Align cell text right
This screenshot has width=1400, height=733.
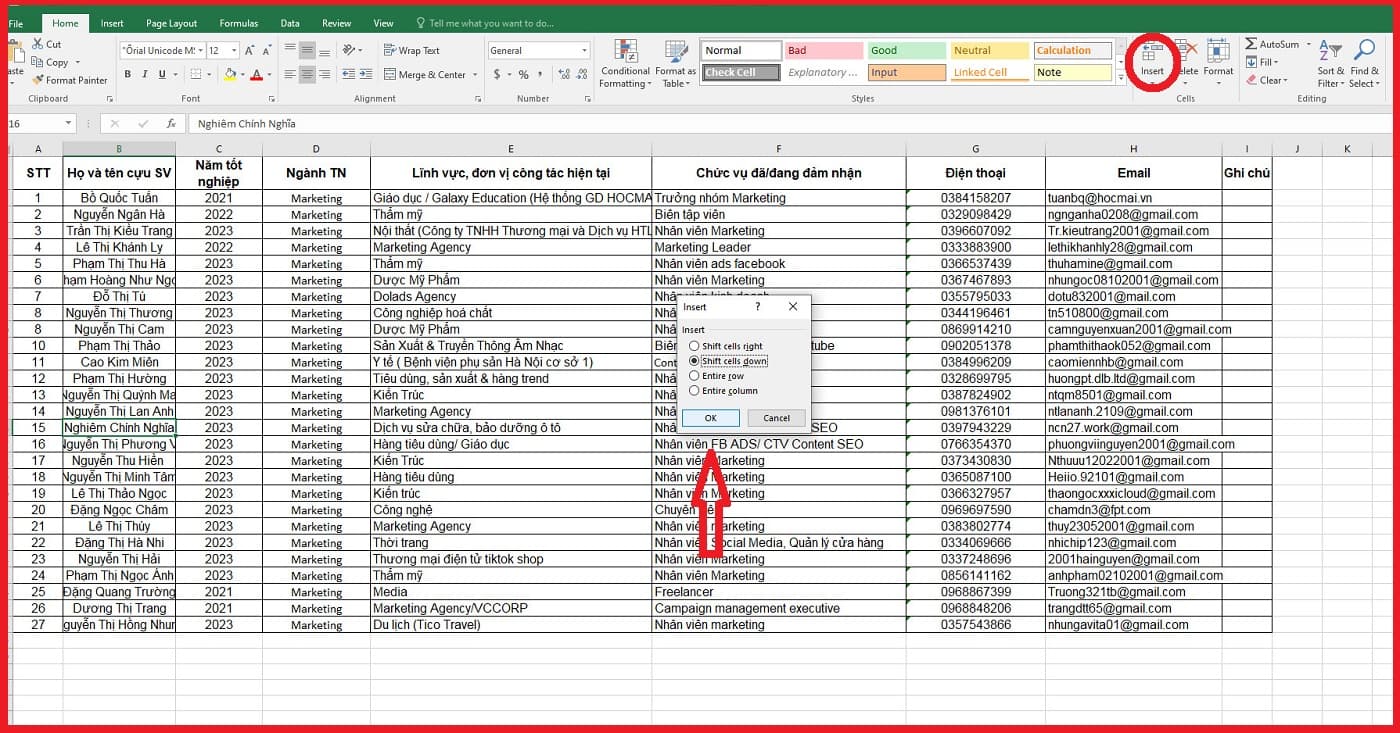pyautogui.click(x=326, y=75)
